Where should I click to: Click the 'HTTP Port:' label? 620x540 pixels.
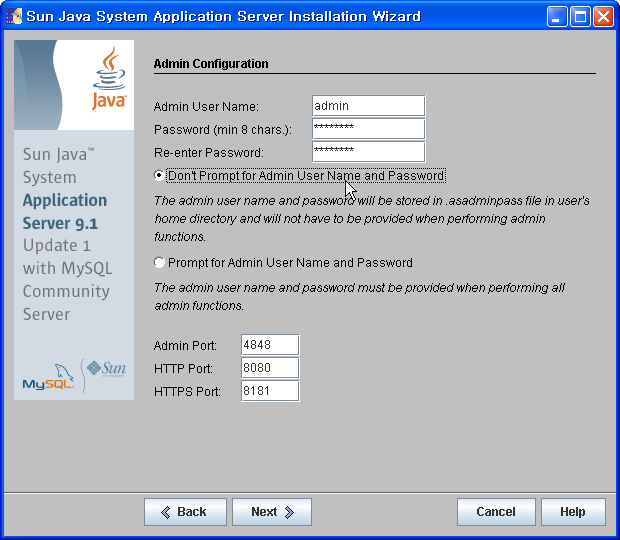(x=183, y=369)
